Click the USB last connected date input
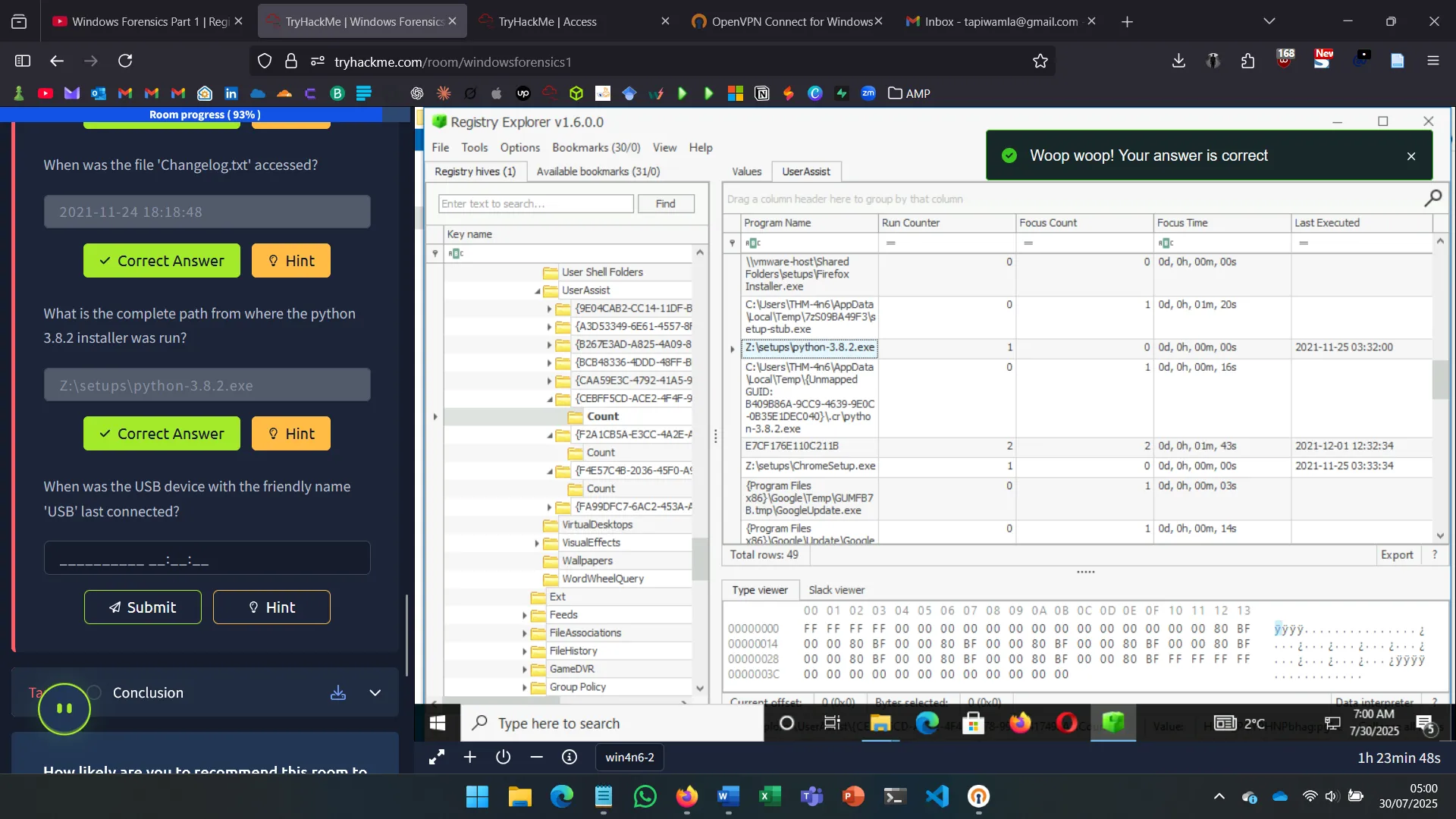Viewport: 1456px width, 819px height. coord(207,559)
